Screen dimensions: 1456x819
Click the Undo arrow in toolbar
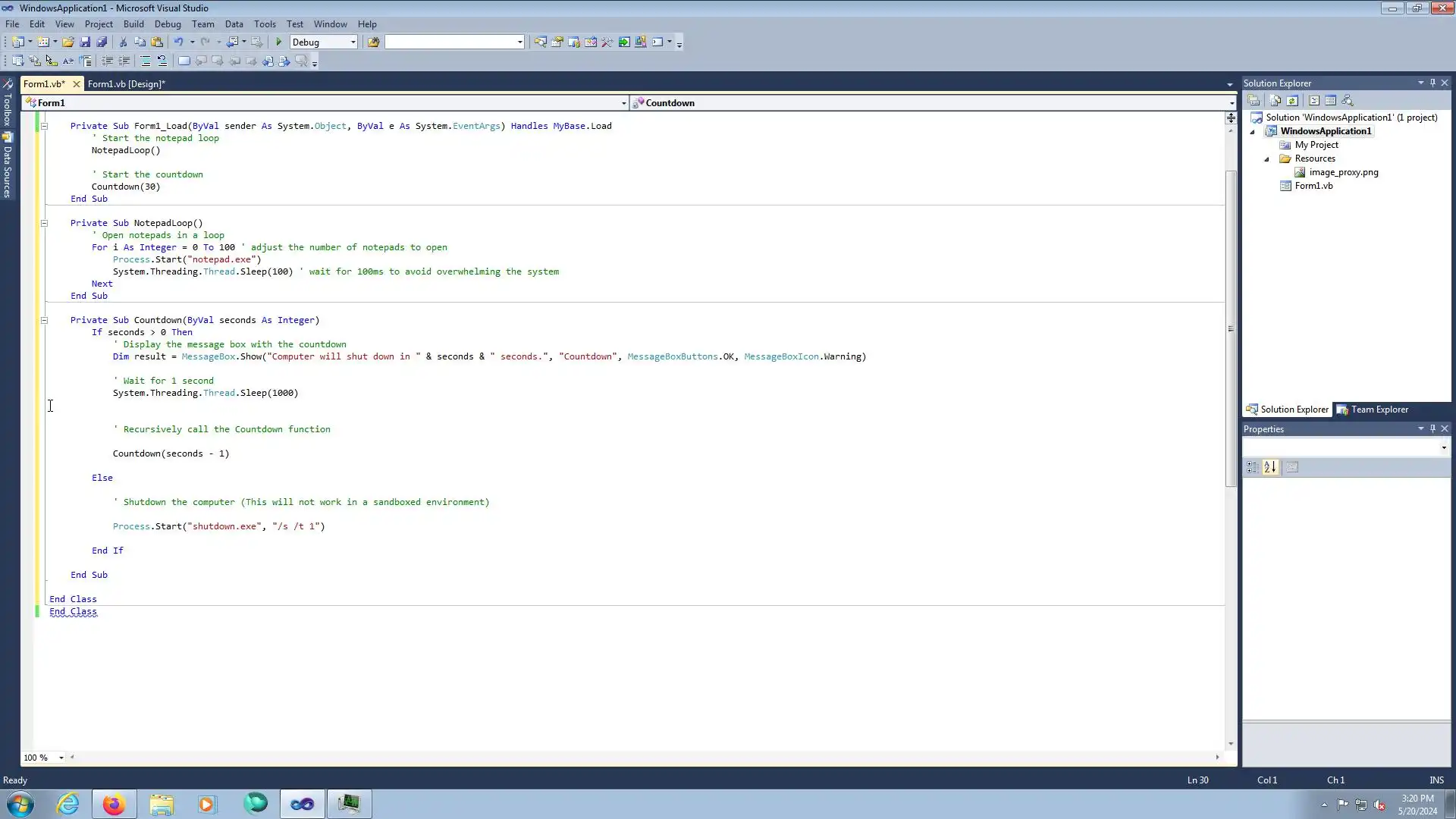(178, 42)
